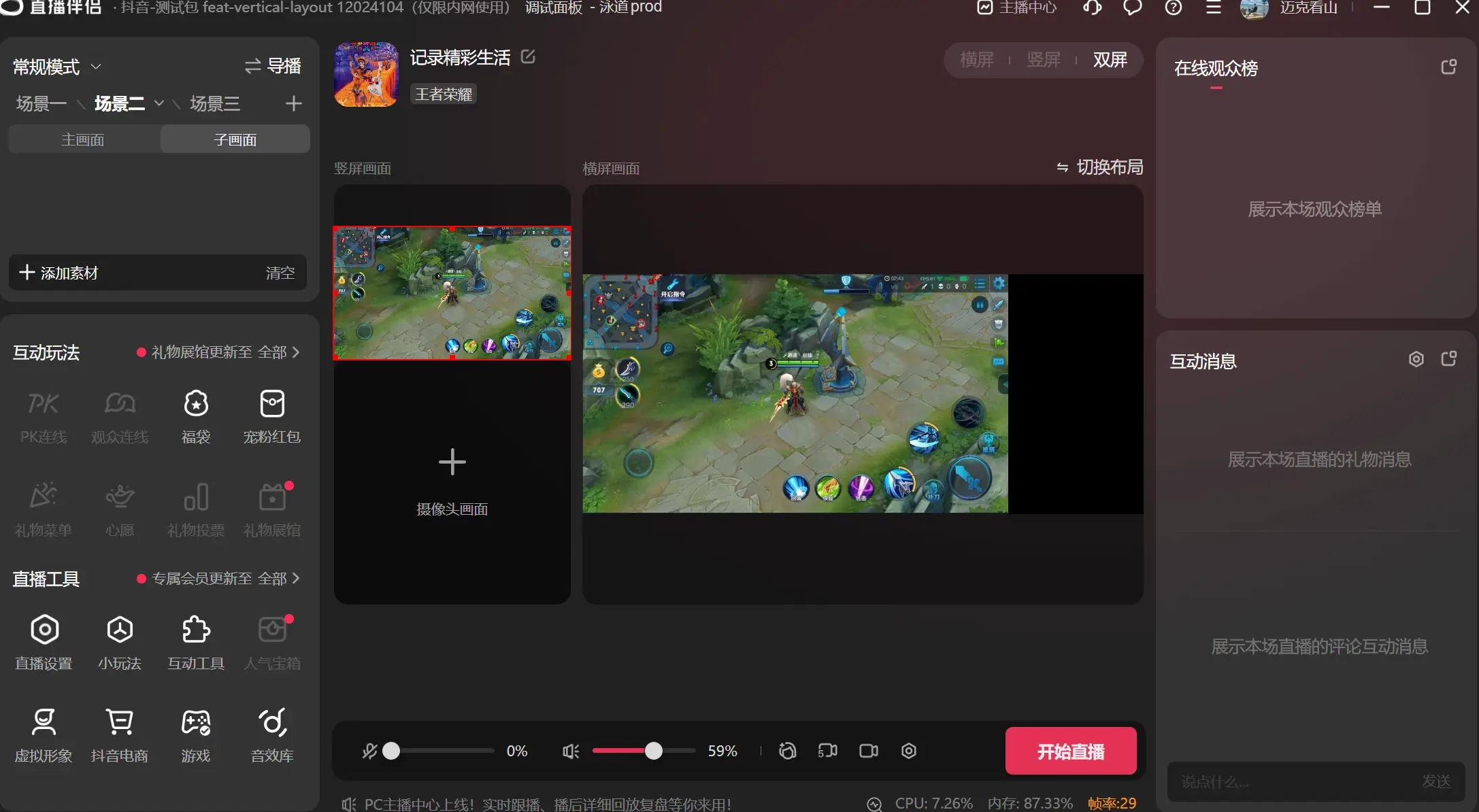The image size is (1479, 812).
Task: Open 抖音电商 e-commerce tool
Action: pyautogui.click(x=120, y=735)
